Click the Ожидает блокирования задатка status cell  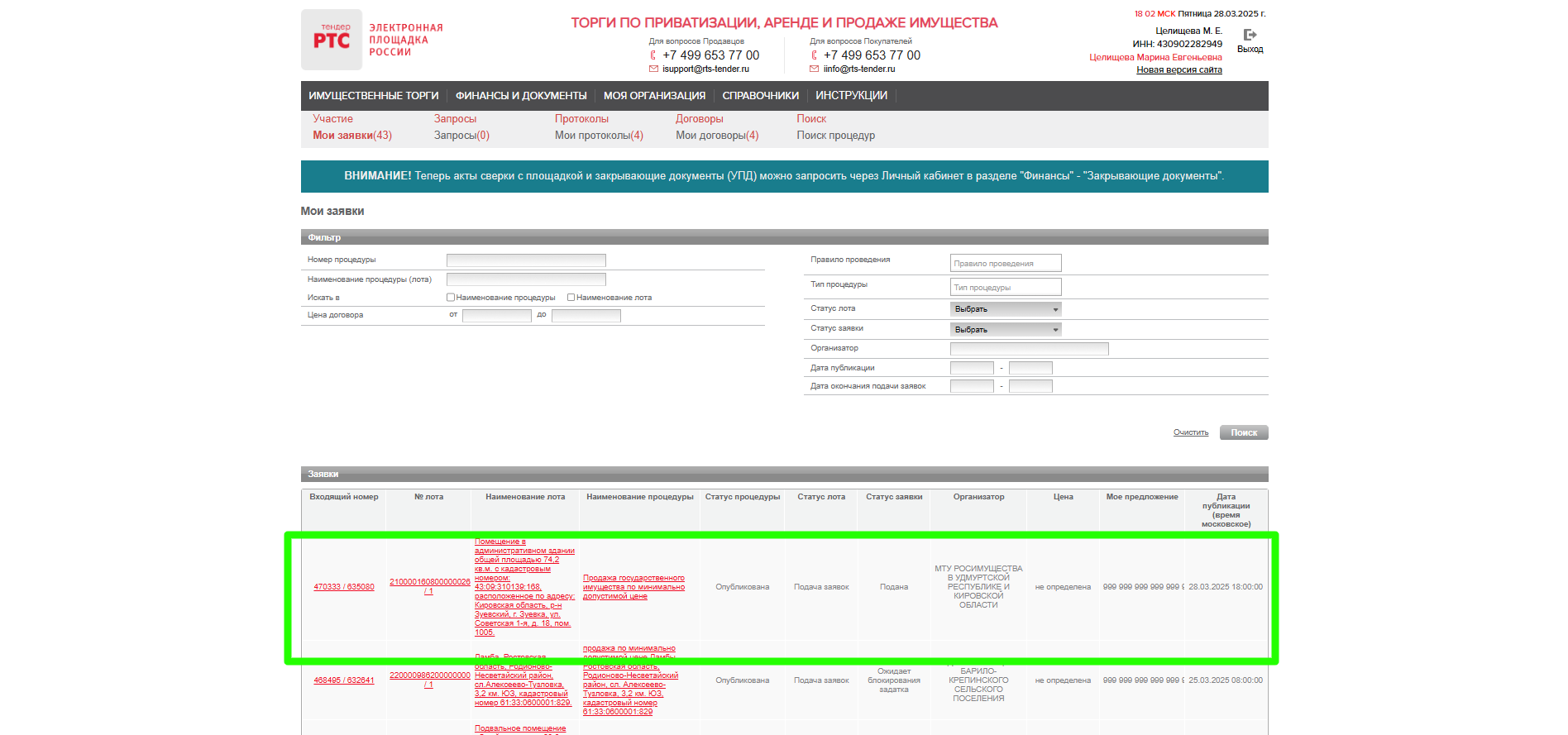coord(894,680)
